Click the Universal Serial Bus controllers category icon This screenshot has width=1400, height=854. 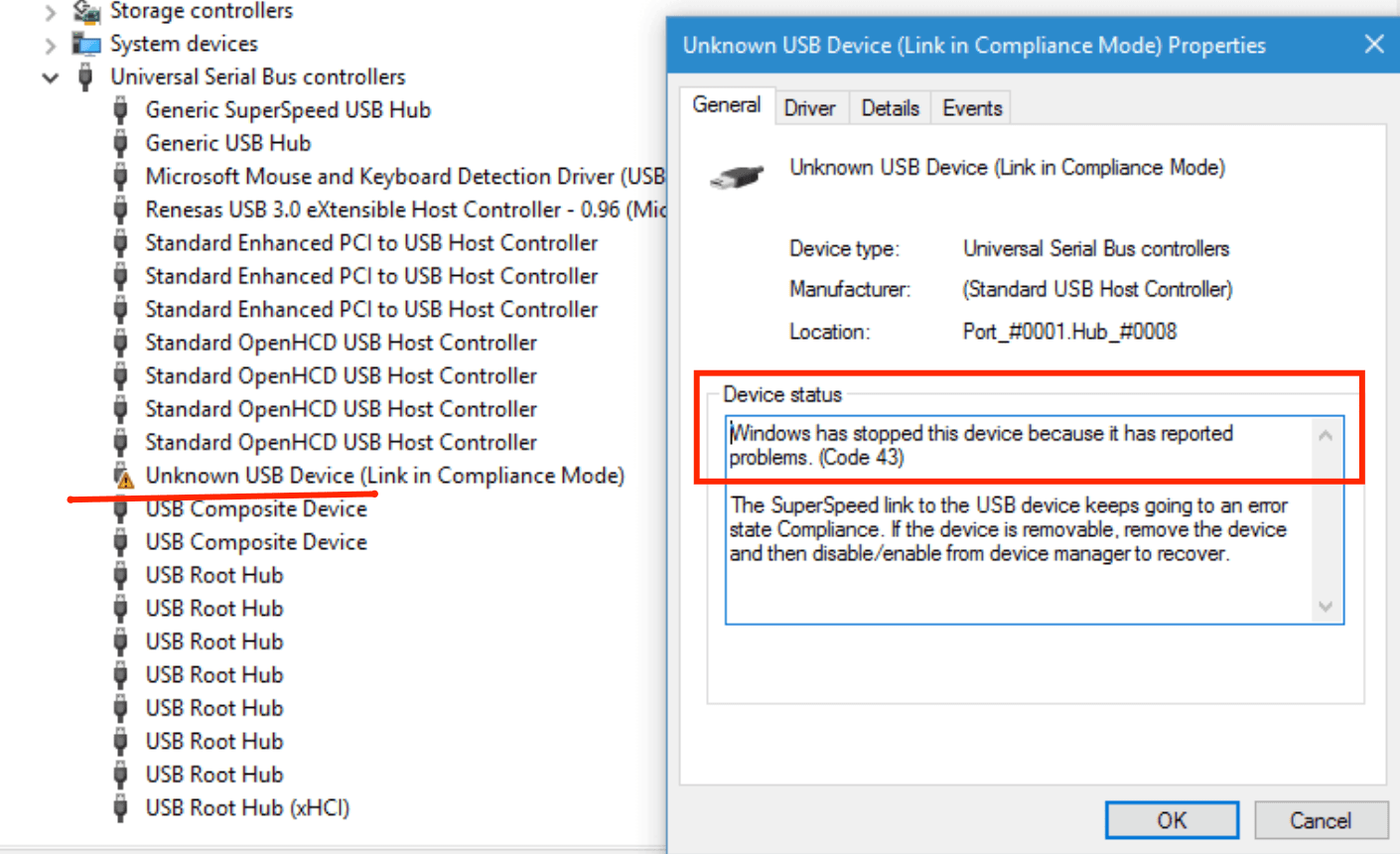point(86,77)
